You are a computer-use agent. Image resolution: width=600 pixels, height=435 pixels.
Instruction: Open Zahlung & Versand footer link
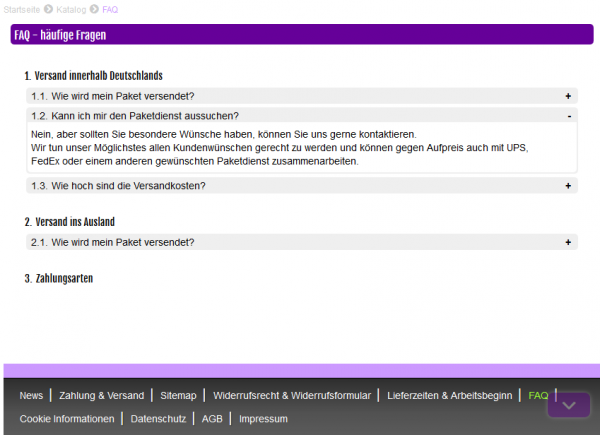(101, 396)
